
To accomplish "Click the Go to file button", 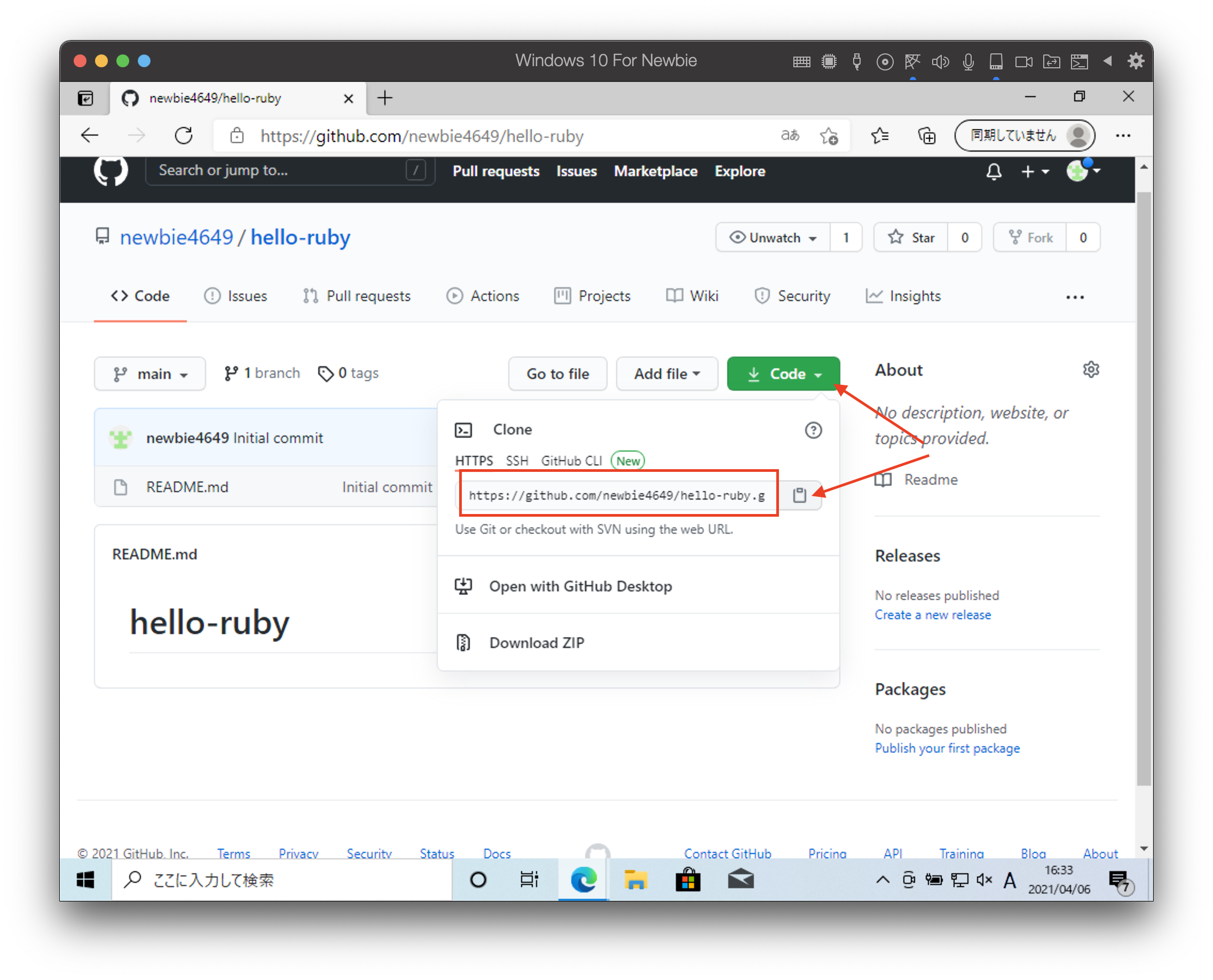I will [x=557, y=373].
